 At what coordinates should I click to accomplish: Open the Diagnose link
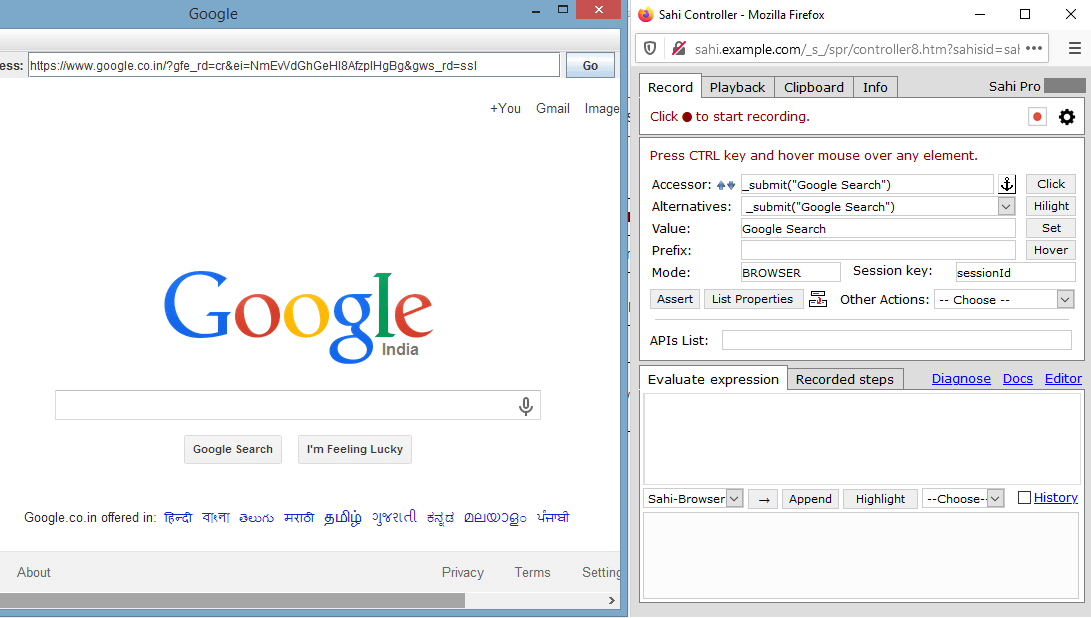pyautogui.click(x=961, y=378)
